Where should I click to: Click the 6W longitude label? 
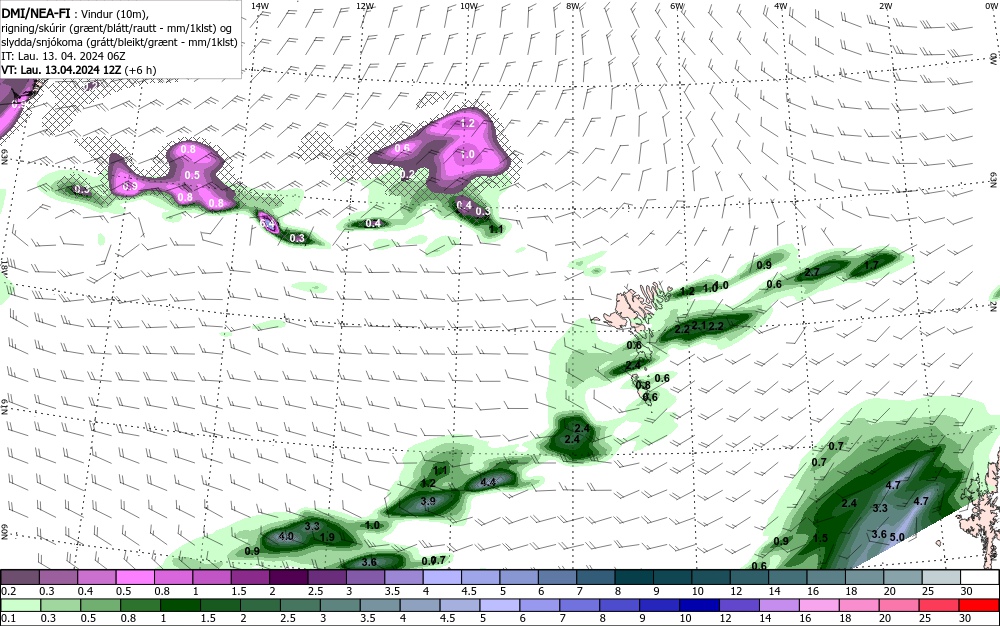point(677,6)
